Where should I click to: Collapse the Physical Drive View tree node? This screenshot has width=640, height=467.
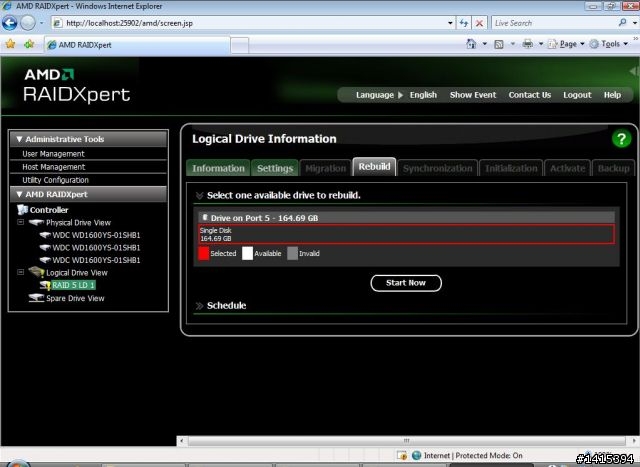20,222
